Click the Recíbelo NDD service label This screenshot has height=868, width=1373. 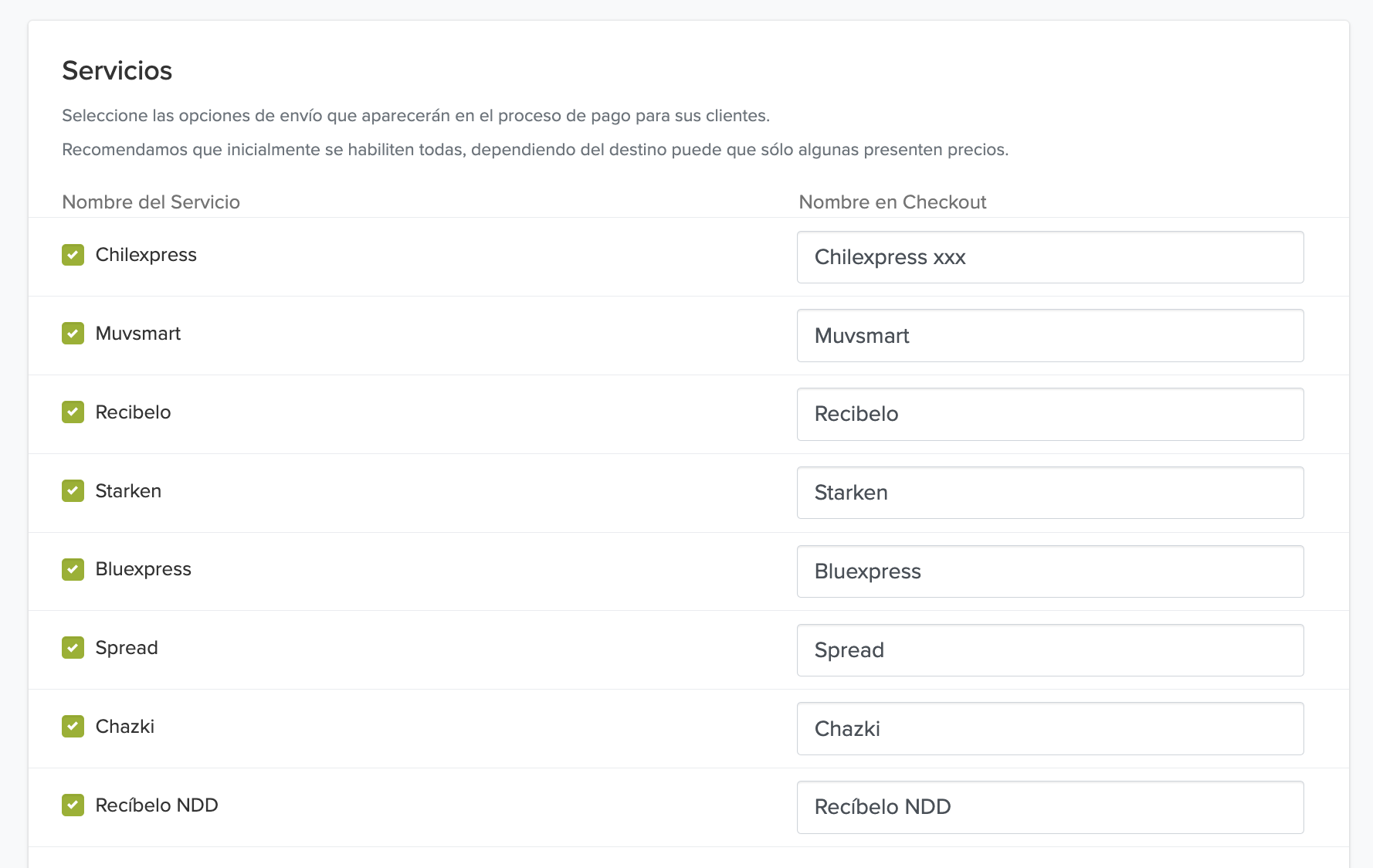[157, 805]
